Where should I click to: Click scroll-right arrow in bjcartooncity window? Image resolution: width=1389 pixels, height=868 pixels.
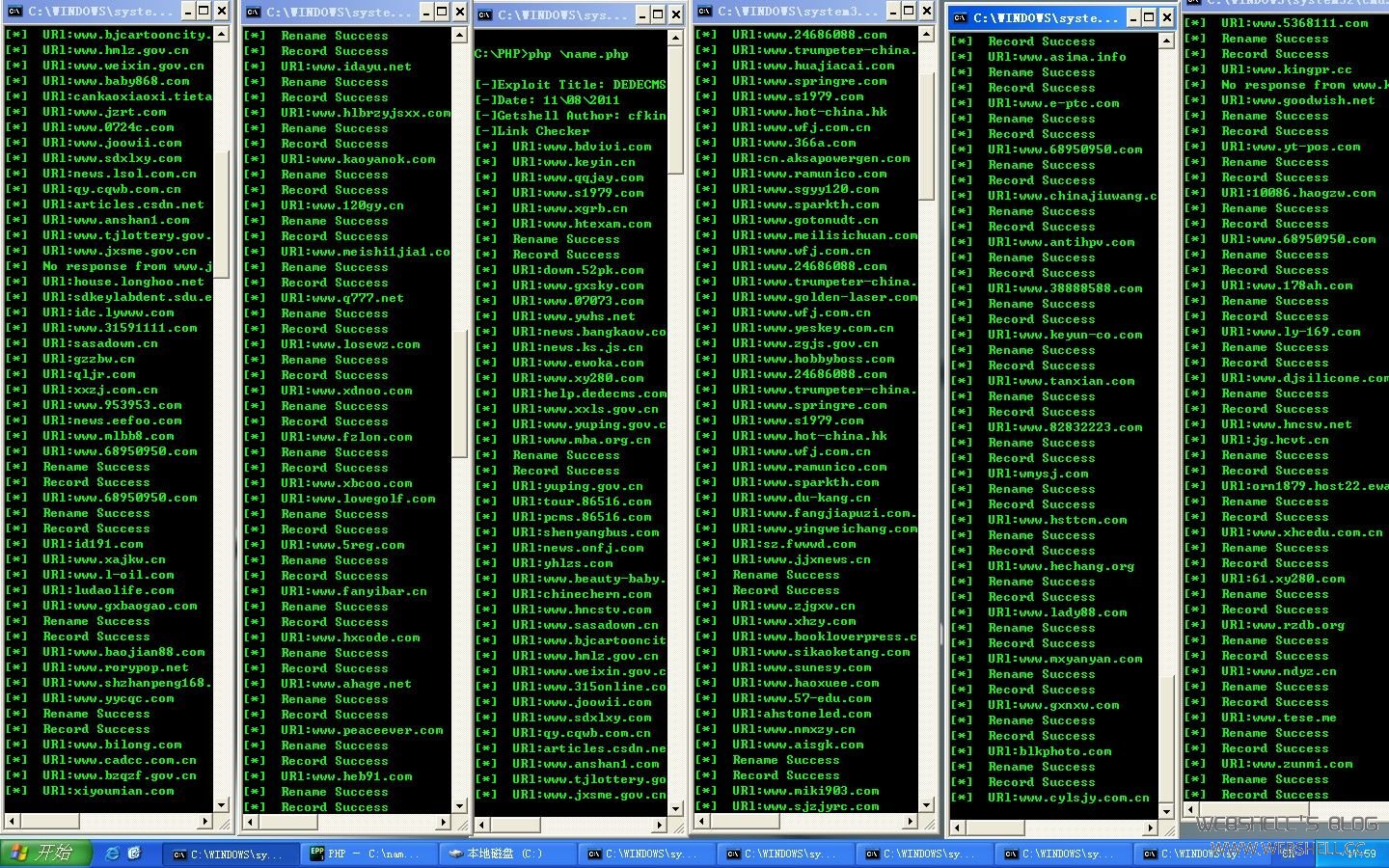(204, 822)
